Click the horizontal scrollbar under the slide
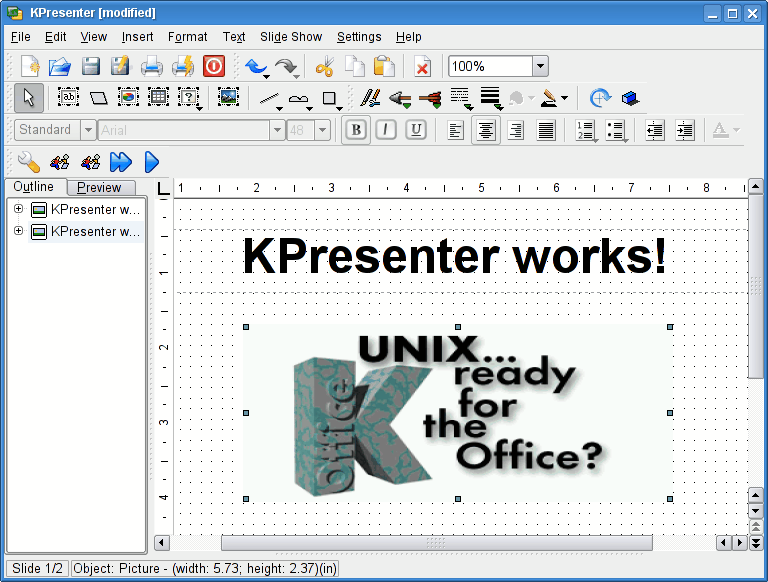 (x=436, y=542)
